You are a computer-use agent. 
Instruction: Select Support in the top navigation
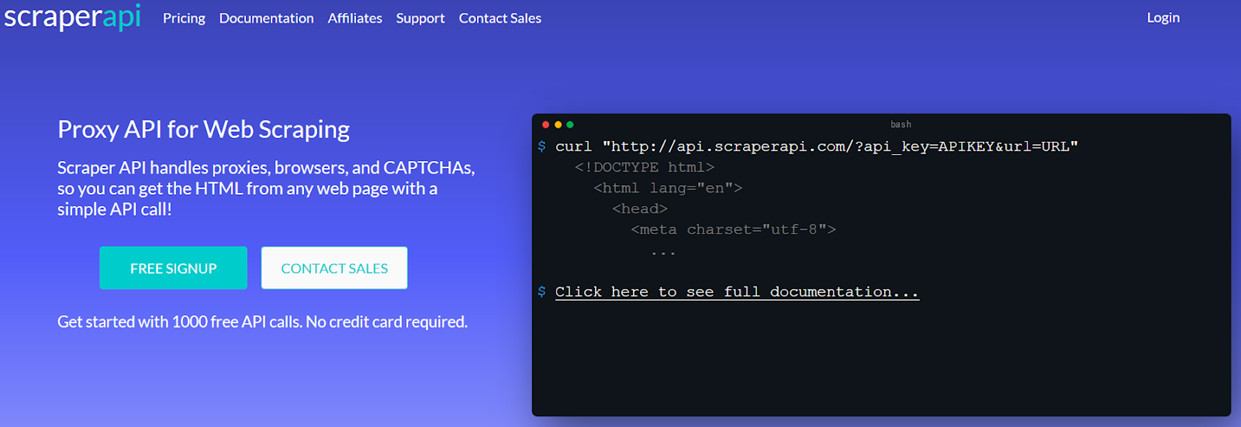pyautogui.click(x=420, y=18)
